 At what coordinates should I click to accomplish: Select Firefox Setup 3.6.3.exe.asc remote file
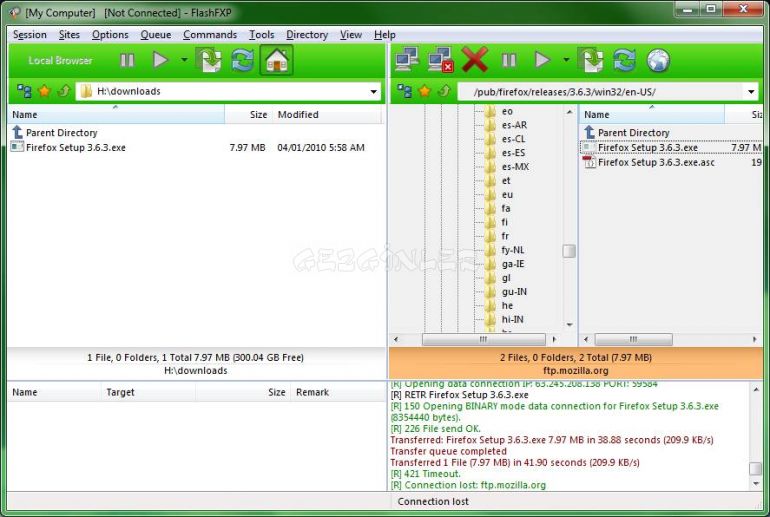coord(656,162)
